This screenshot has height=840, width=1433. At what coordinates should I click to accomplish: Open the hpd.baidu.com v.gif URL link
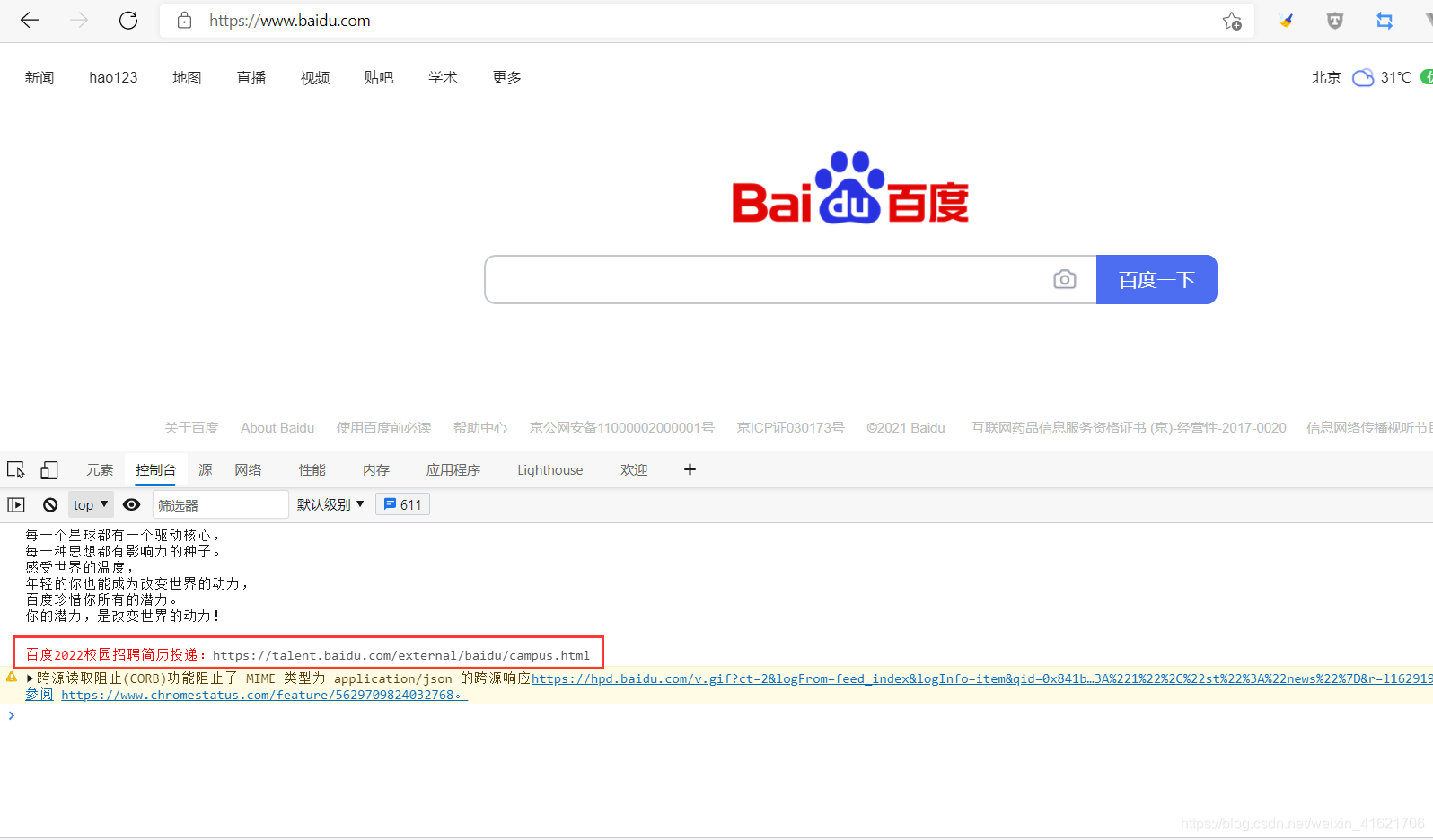pyautogui.click(x=982, y=678)
